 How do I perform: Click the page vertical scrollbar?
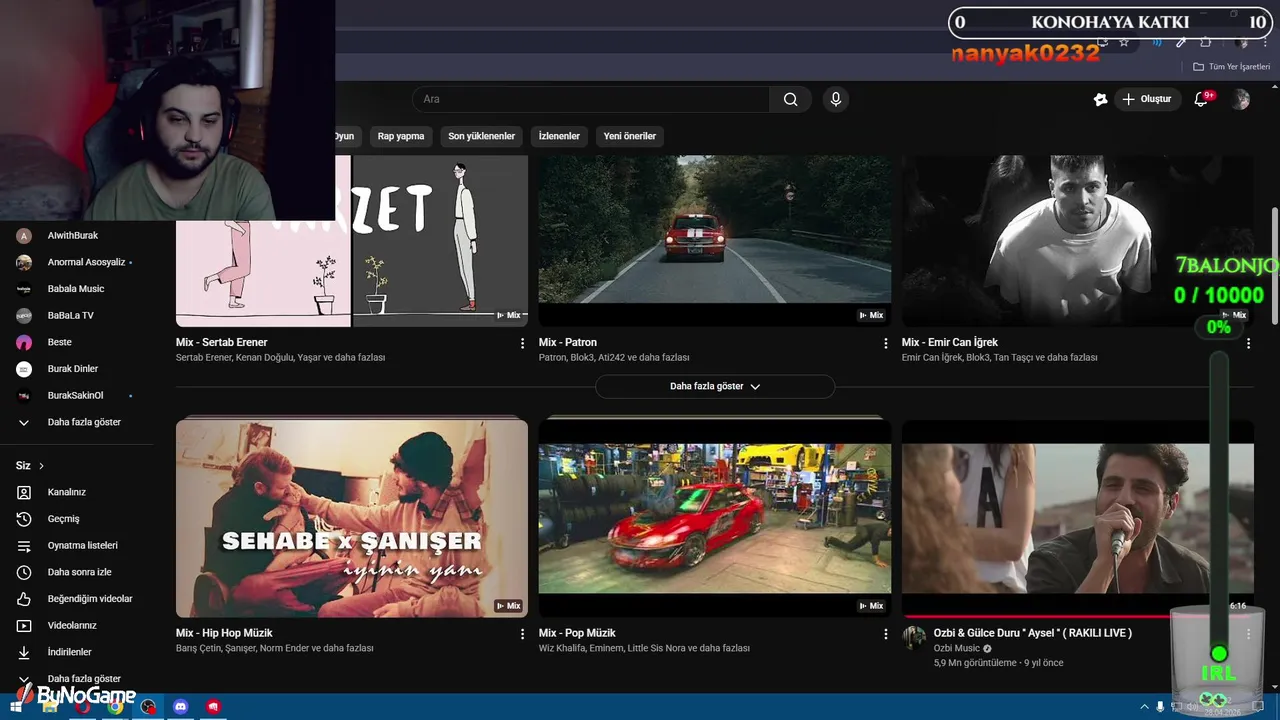(1274, 265)
